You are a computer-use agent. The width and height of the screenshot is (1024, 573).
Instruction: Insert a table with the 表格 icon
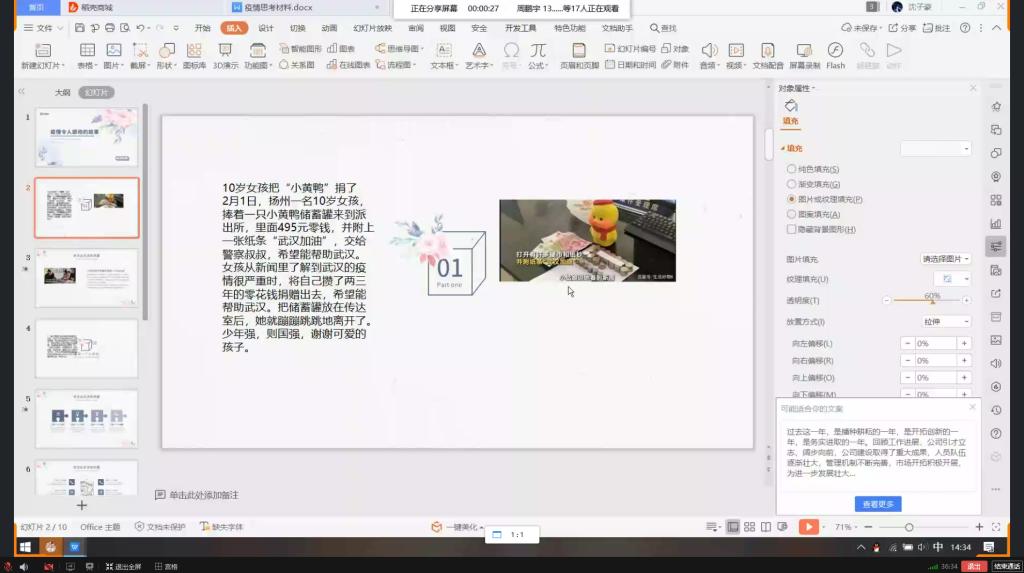click(x=87, y=50)
